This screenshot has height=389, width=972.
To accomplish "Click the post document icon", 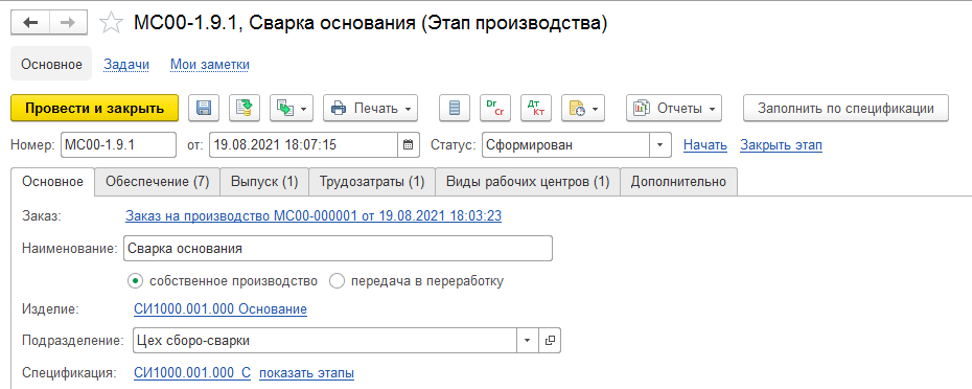I will (245, 108).
